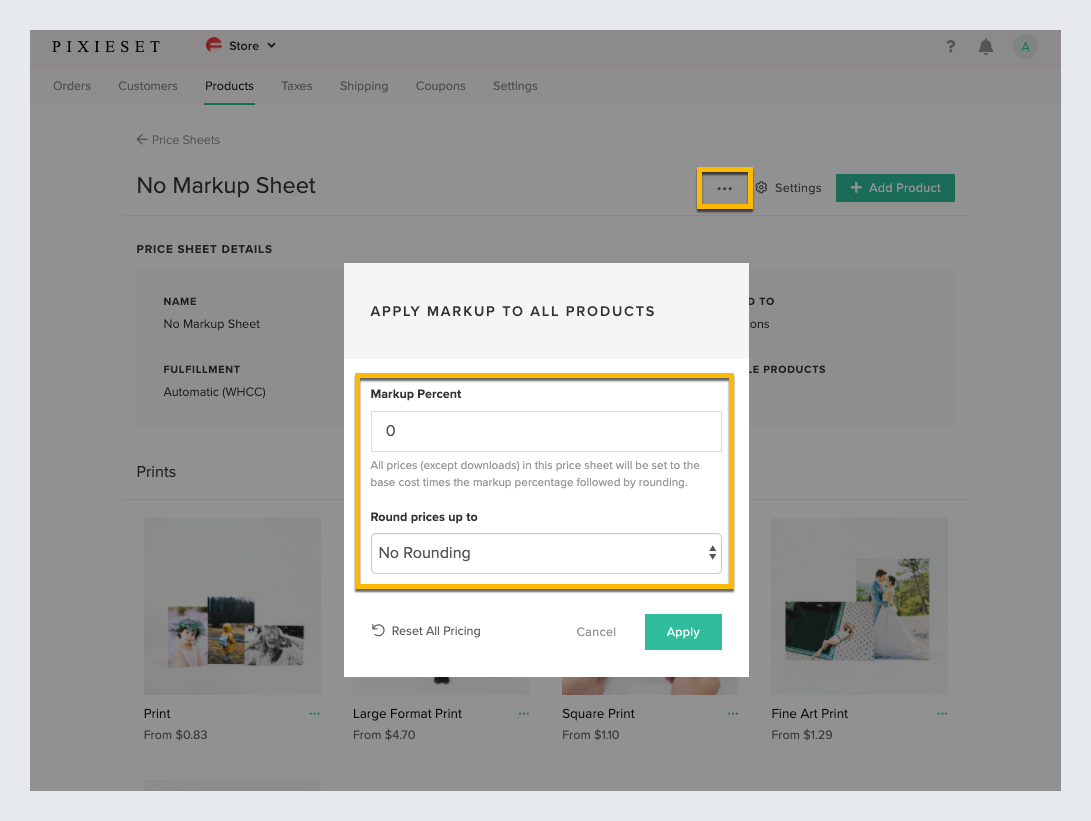The width and height of the screenshot is (1091, 821).
Task: Click the Apply button
Action: click(683, 632)
